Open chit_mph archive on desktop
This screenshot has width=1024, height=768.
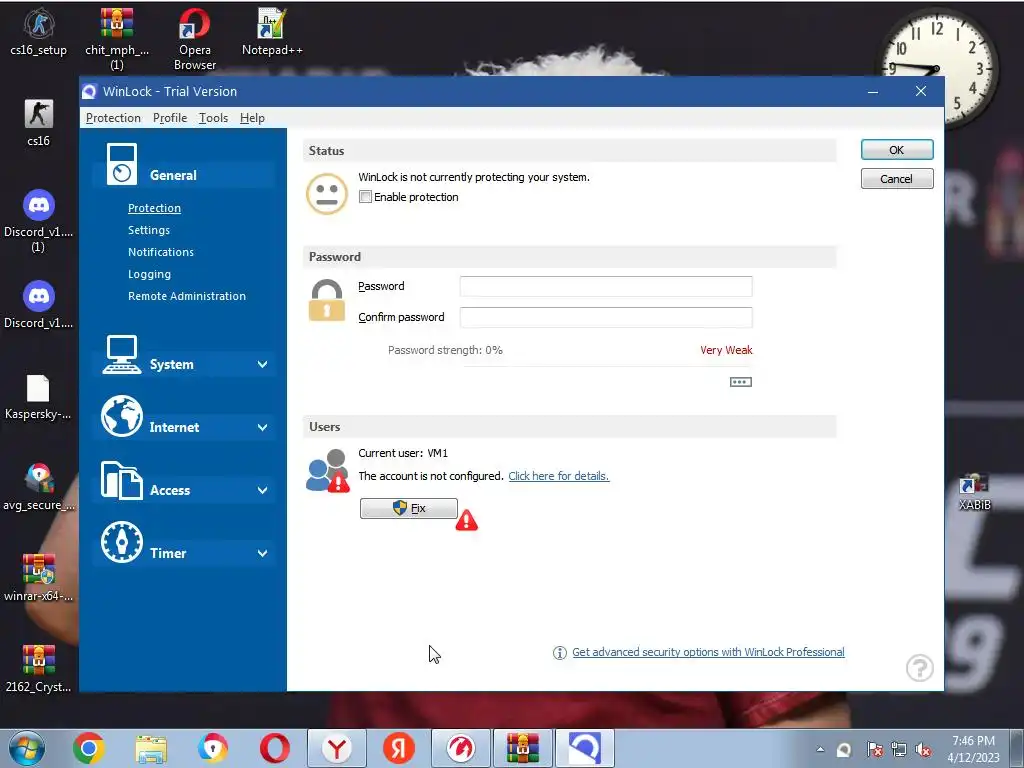(x=117, y=39)
